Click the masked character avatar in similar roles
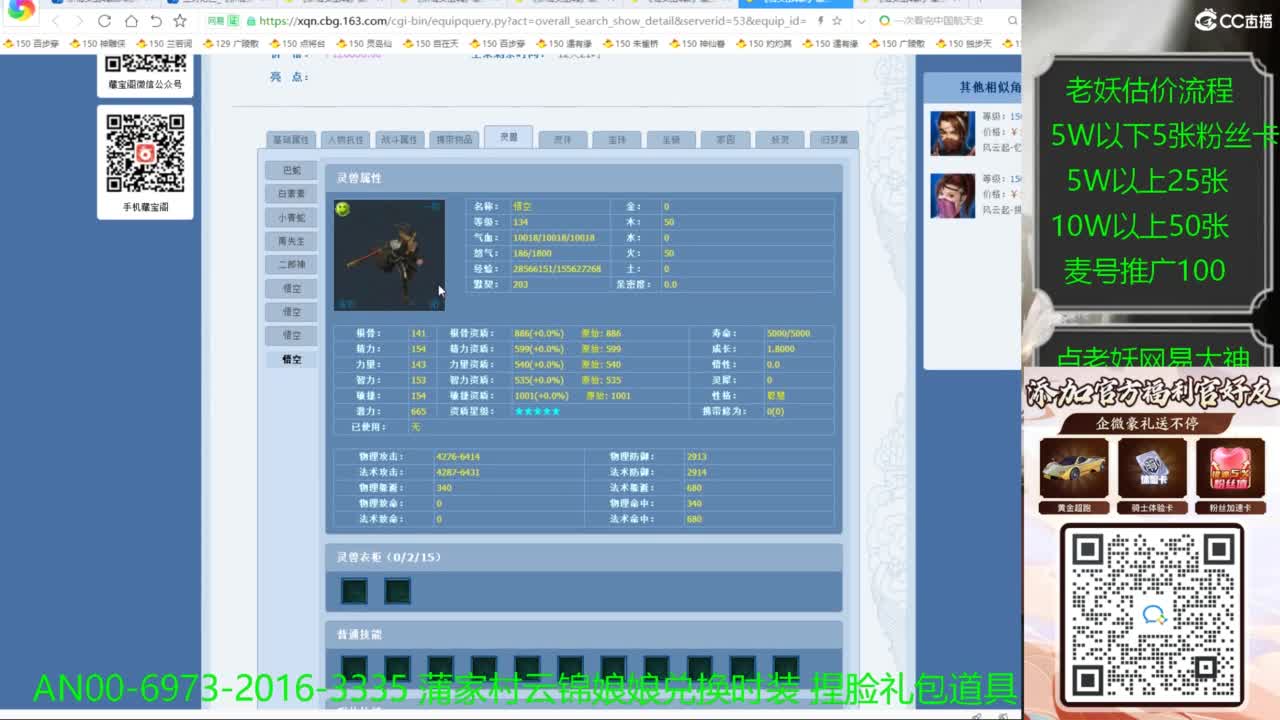This screenshot has height=720, width=1280. pyautogui.click(x=952, y=196)
